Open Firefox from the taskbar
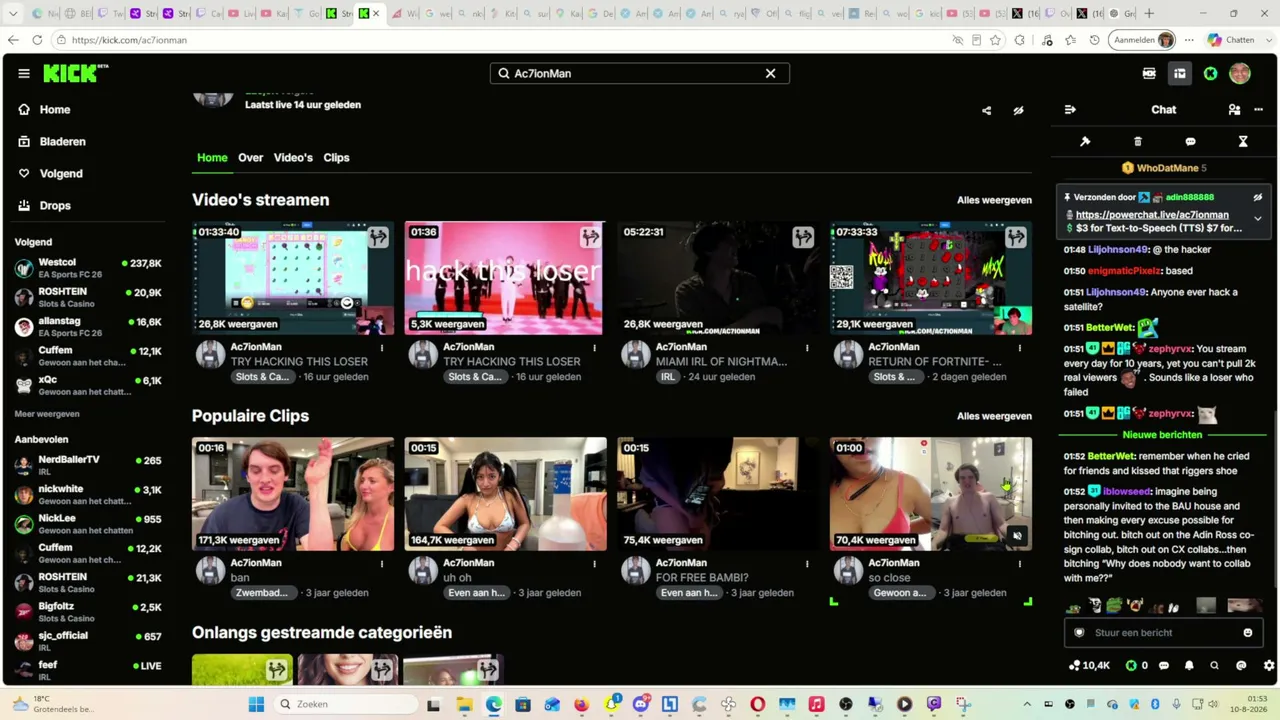Viewport: 1280px width, 720px height. 581,704
